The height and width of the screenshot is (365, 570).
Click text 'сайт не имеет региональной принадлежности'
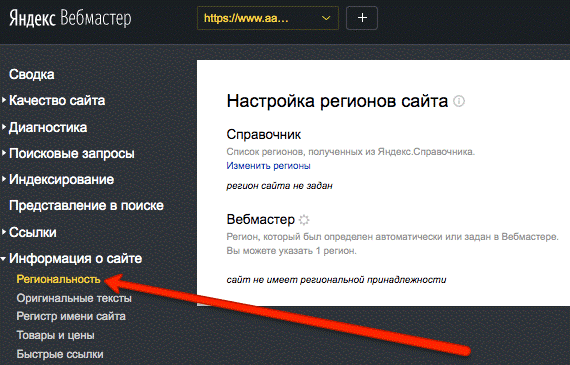pos(336,280)
